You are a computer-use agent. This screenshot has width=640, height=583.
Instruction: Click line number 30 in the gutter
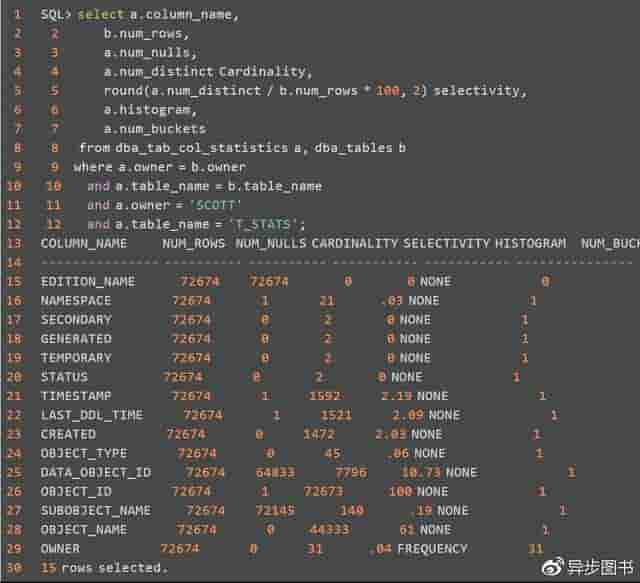(14, 567)
